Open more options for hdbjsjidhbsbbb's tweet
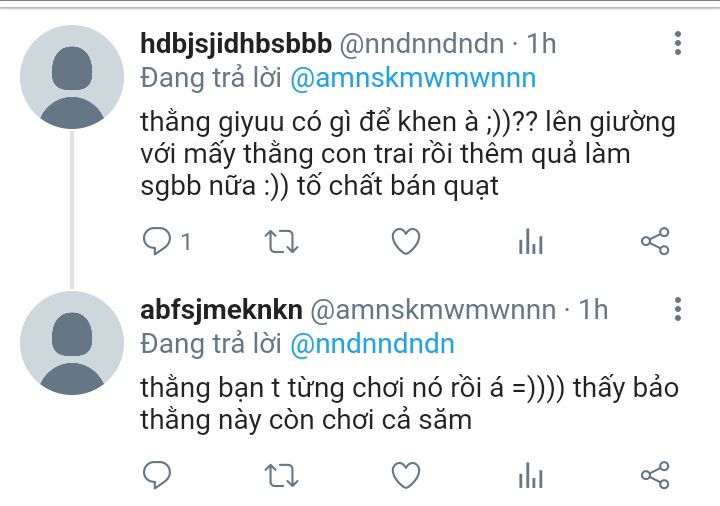 pos(678,44)
